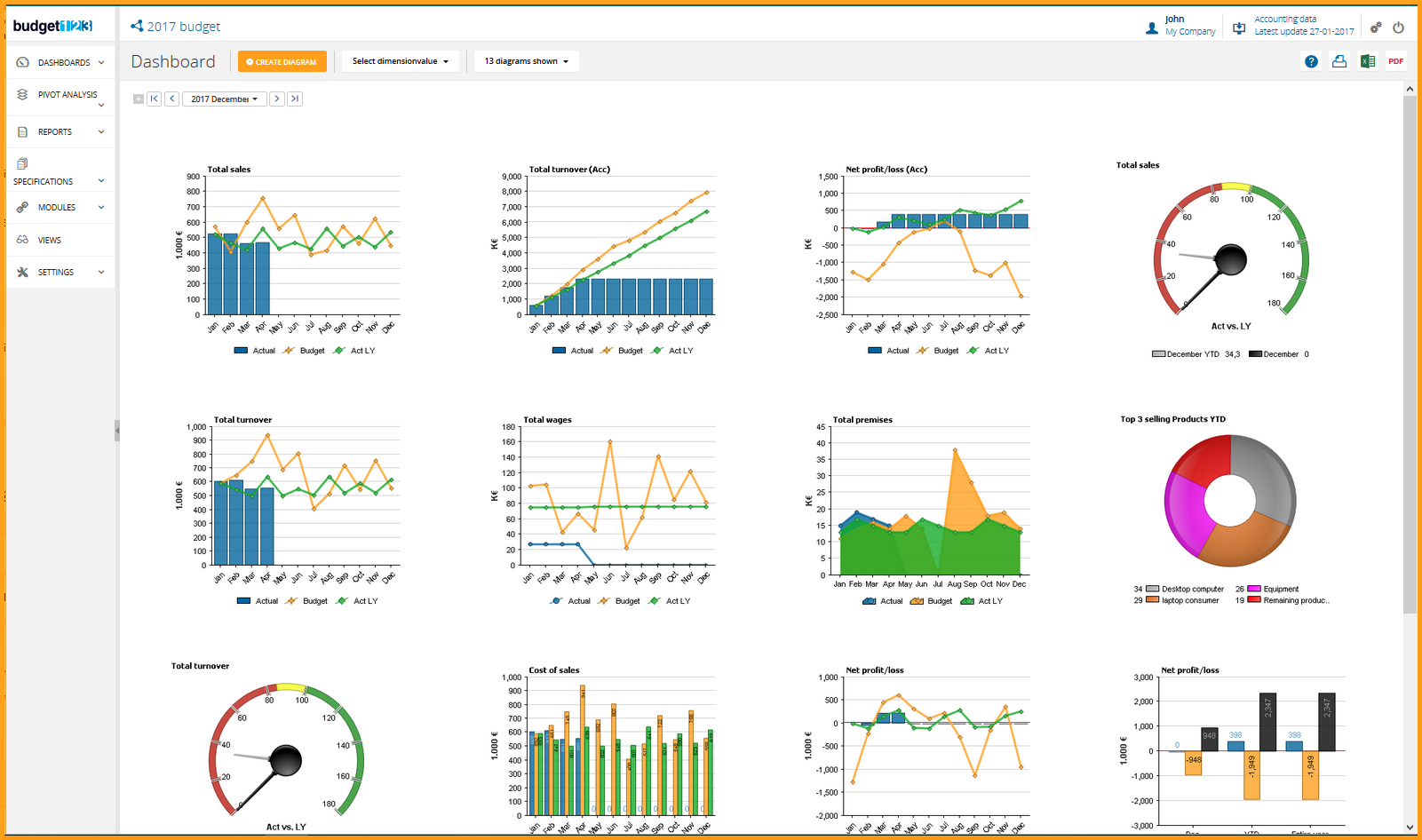Viewport: 1422px width, 840px height.
Task: Click the power logout icon
Action: coord(1398,28)
